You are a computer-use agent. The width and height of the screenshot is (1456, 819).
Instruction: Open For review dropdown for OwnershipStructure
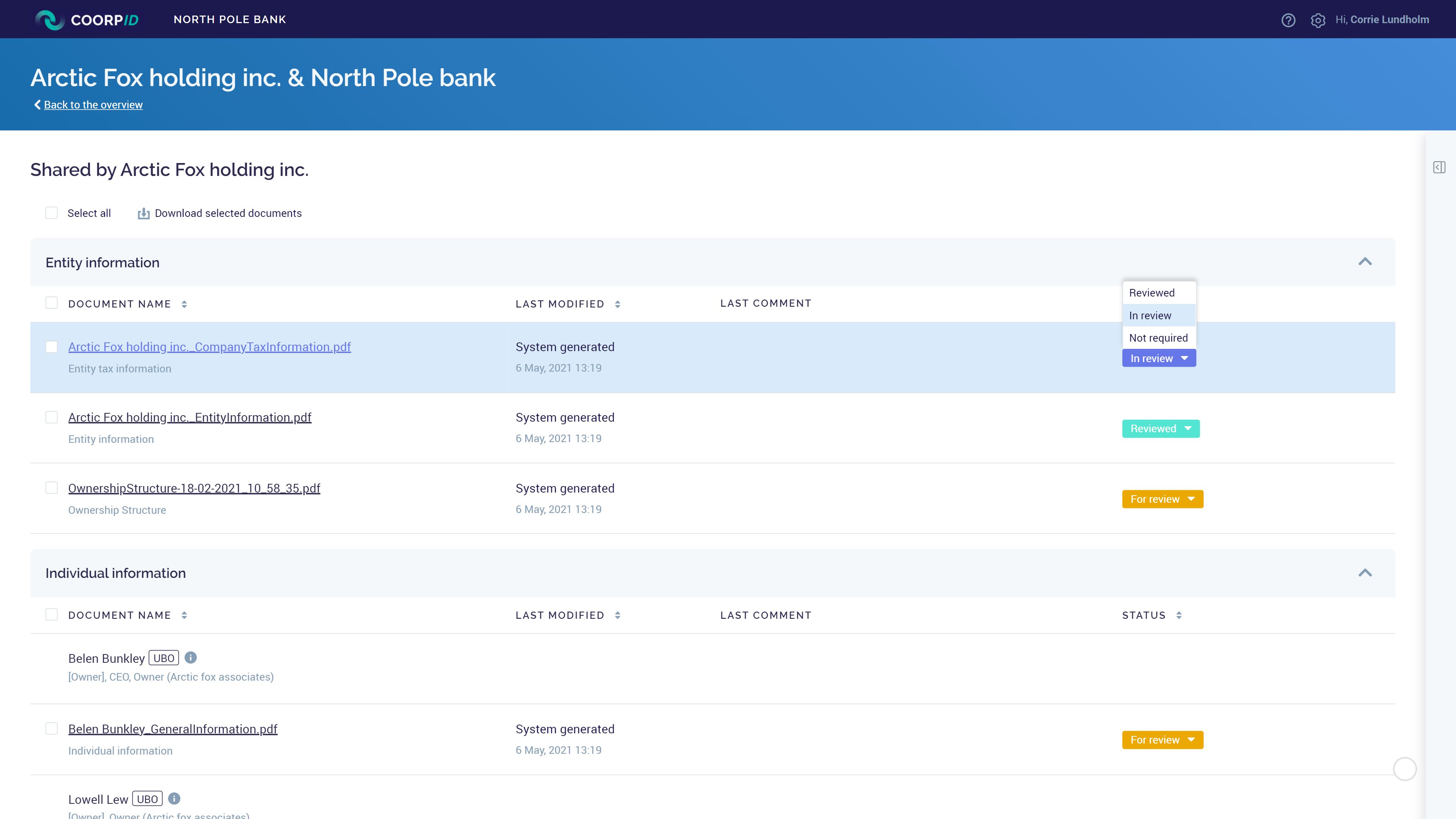point(1163,499)
